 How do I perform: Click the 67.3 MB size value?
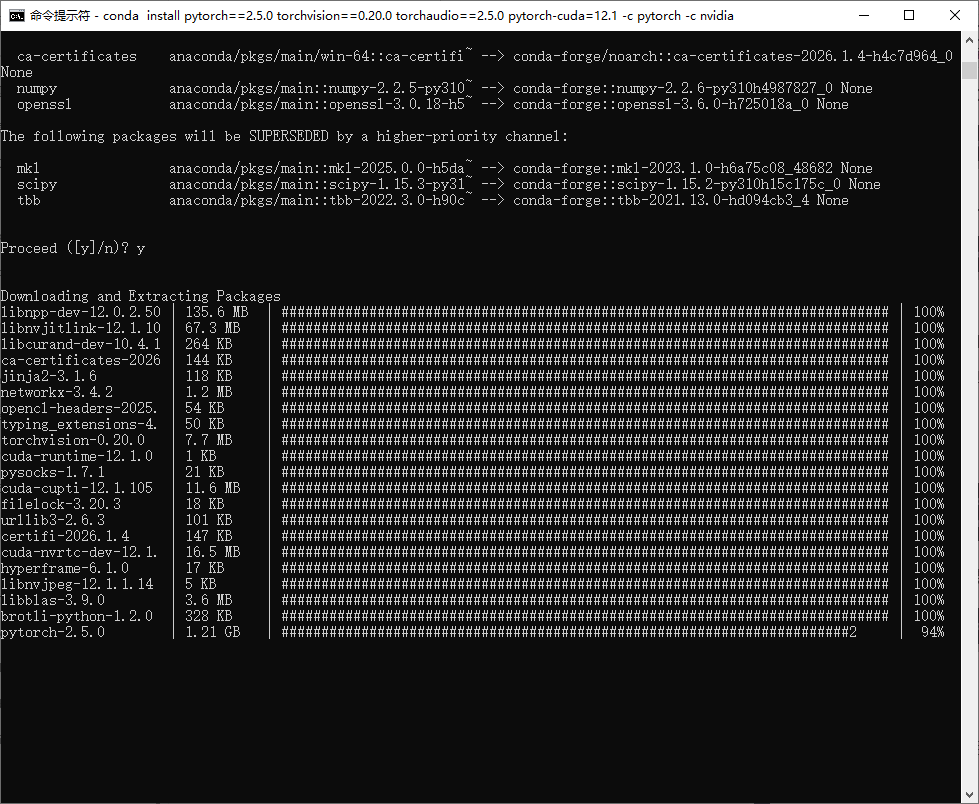tap(213, 328)
